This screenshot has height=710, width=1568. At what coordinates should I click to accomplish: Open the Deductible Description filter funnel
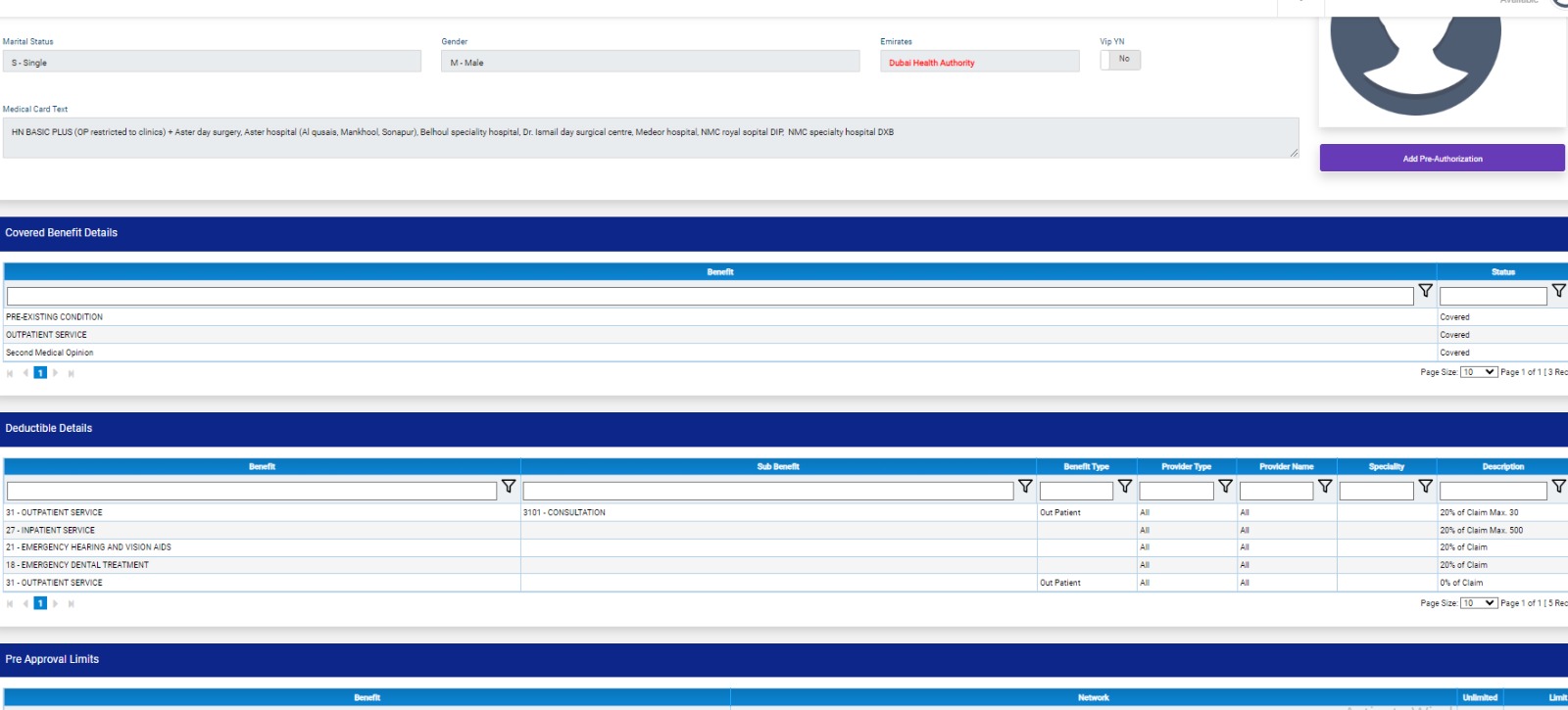1558,486
